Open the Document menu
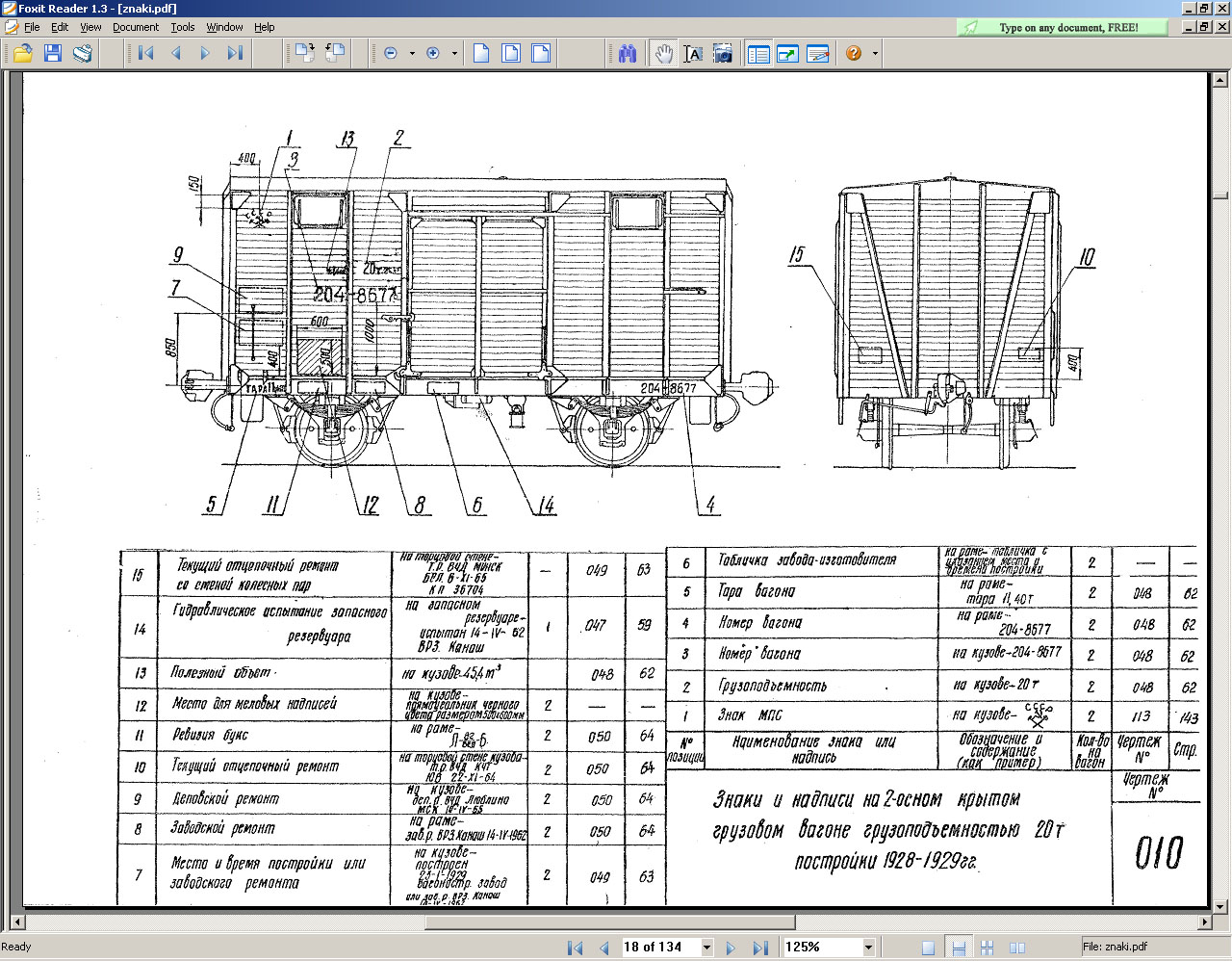 (x=136, y=27)
